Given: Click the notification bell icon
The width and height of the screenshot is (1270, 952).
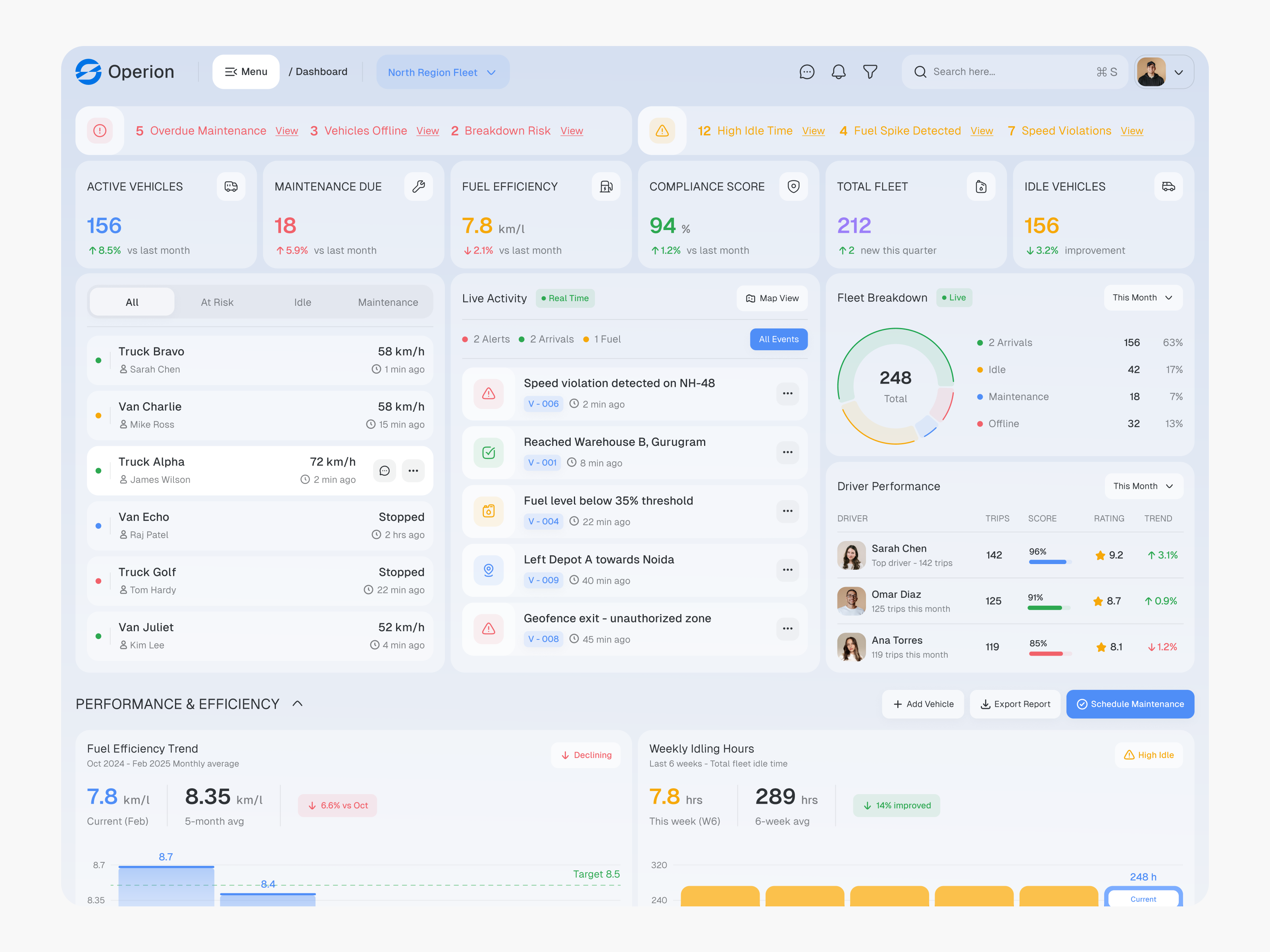Looking at the screenshot, I should [838, 72].
